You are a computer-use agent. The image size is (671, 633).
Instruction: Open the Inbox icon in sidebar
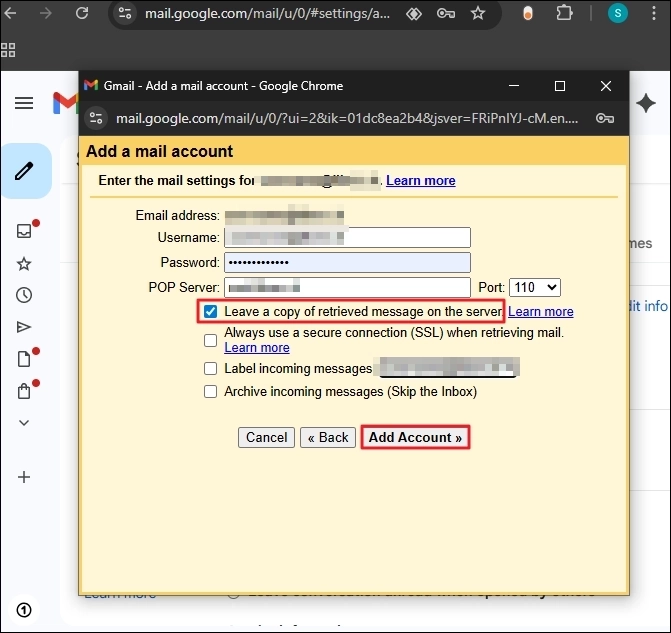[x=24, y=231]
